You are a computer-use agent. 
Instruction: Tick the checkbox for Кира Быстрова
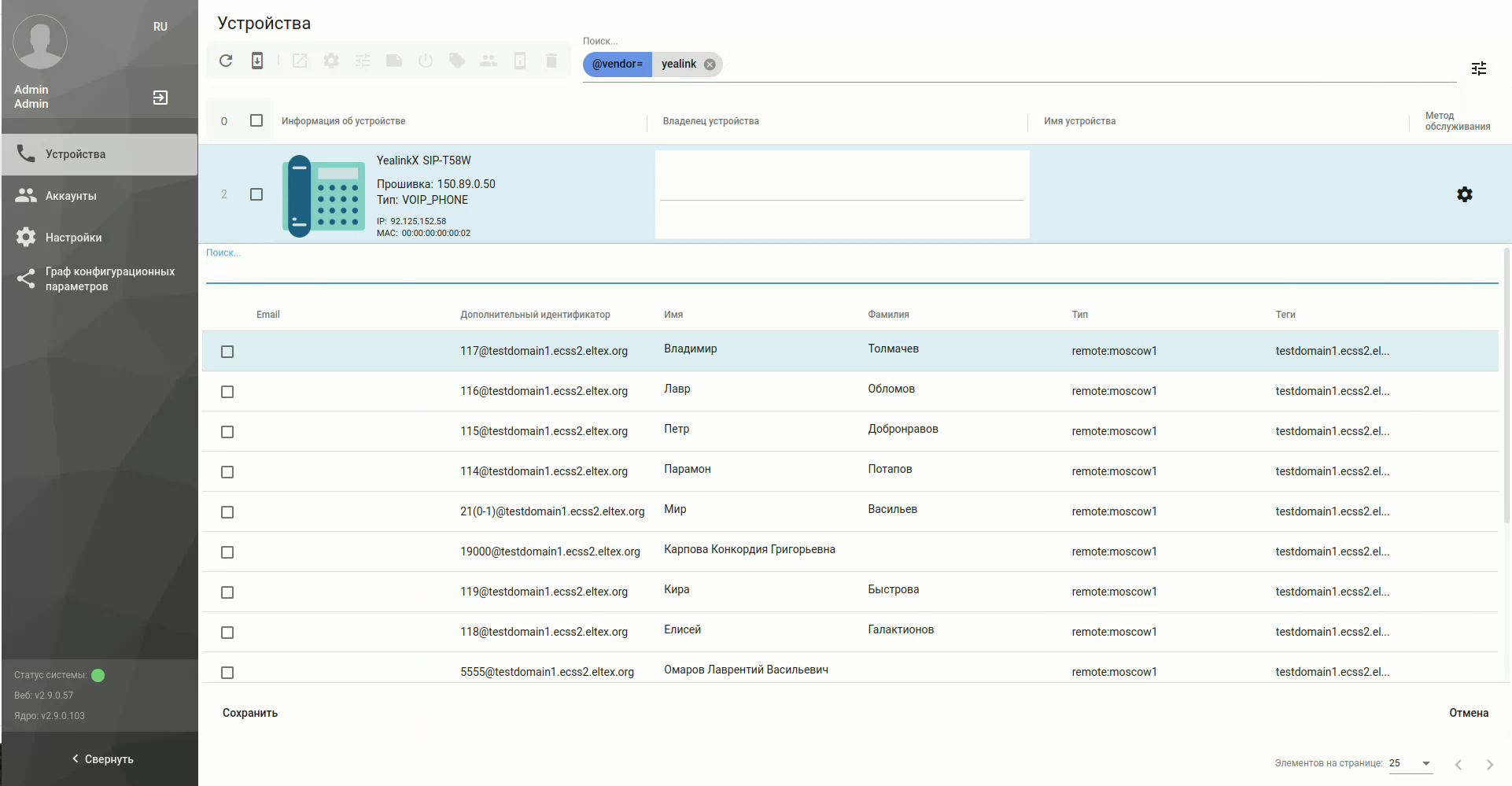click(227, 592)
